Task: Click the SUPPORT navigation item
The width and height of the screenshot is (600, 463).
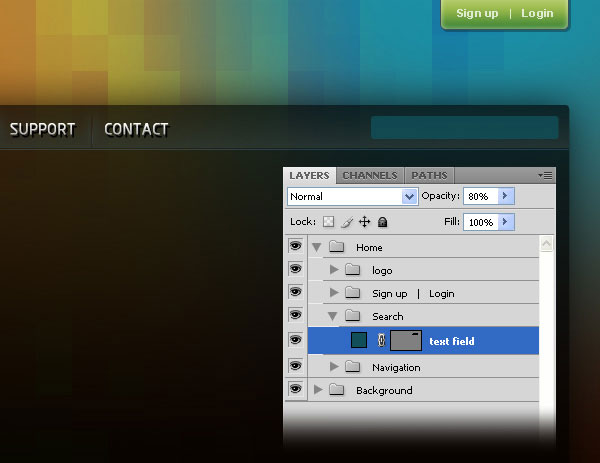Action: [x=42, y=129]
